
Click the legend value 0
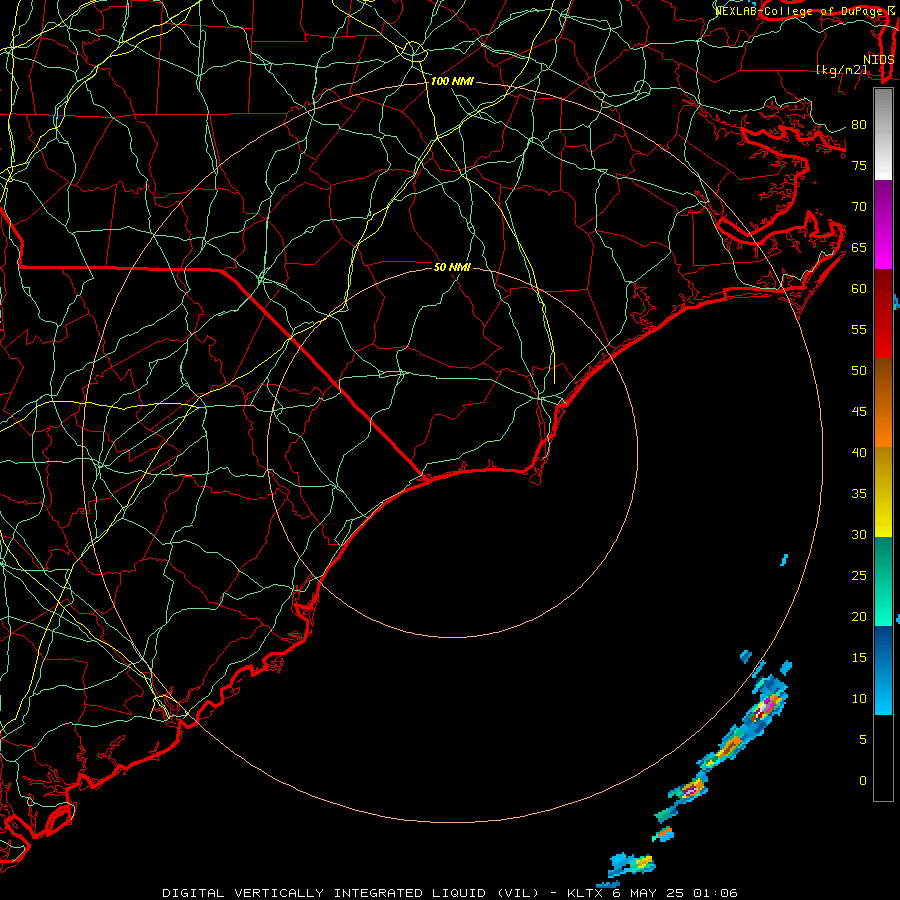coord(863,781)
